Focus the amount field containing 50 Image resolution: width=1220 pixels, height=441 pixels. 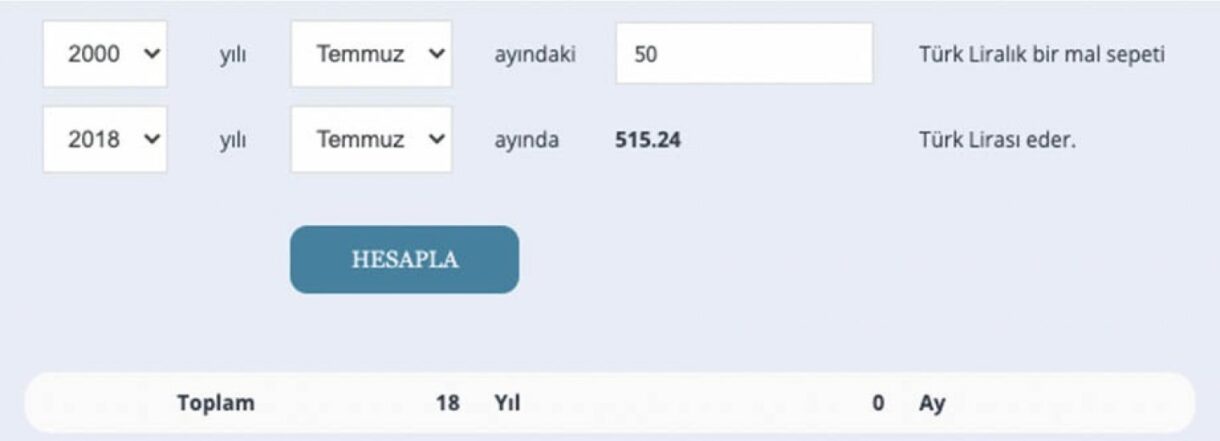coord(744,54)
